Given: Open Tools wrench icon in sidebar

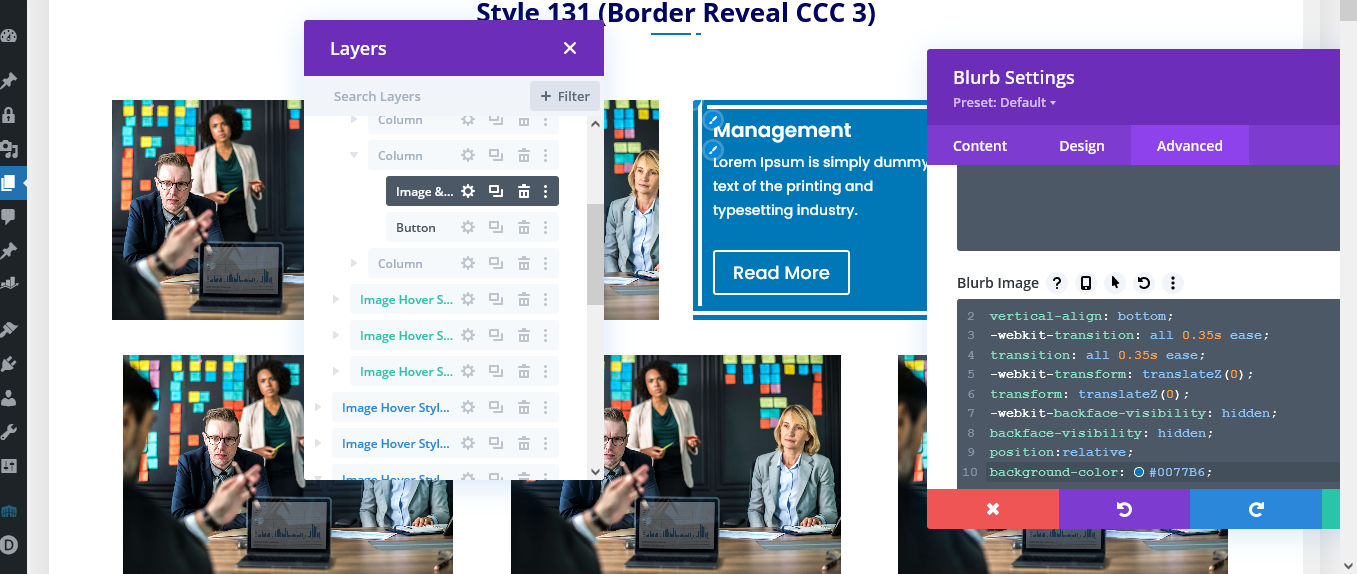Looking at the screenshot, I should (9, 432).
